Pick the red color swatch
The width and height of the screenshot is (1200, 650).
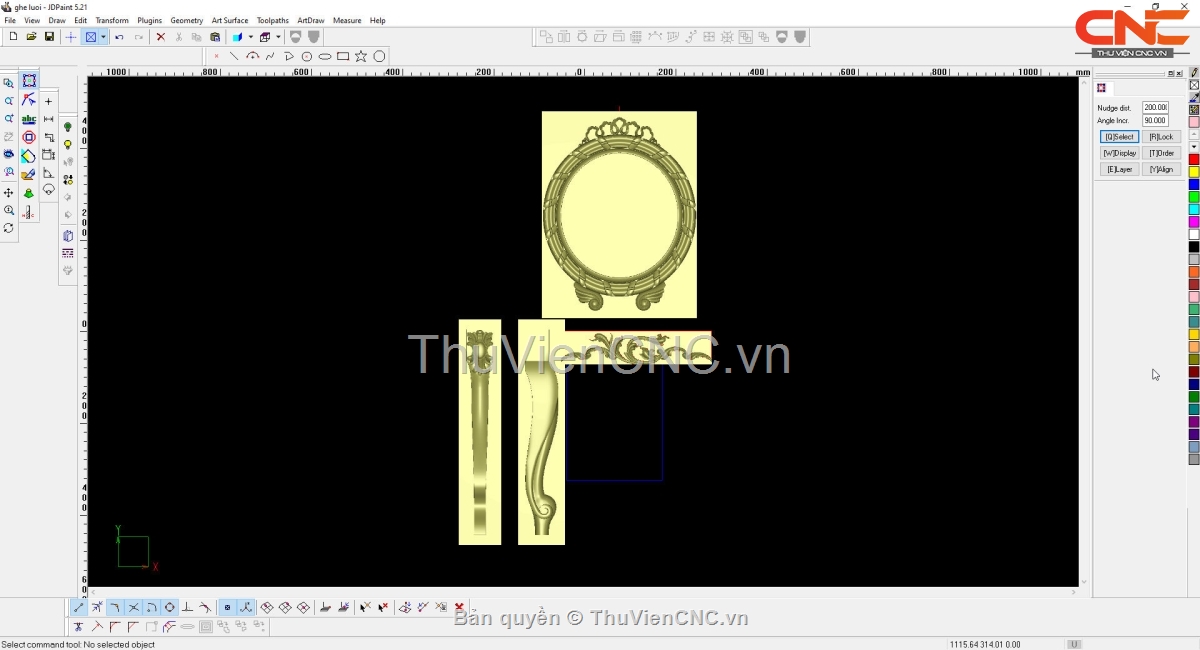pyautogui.click(x=1194, y=160)
